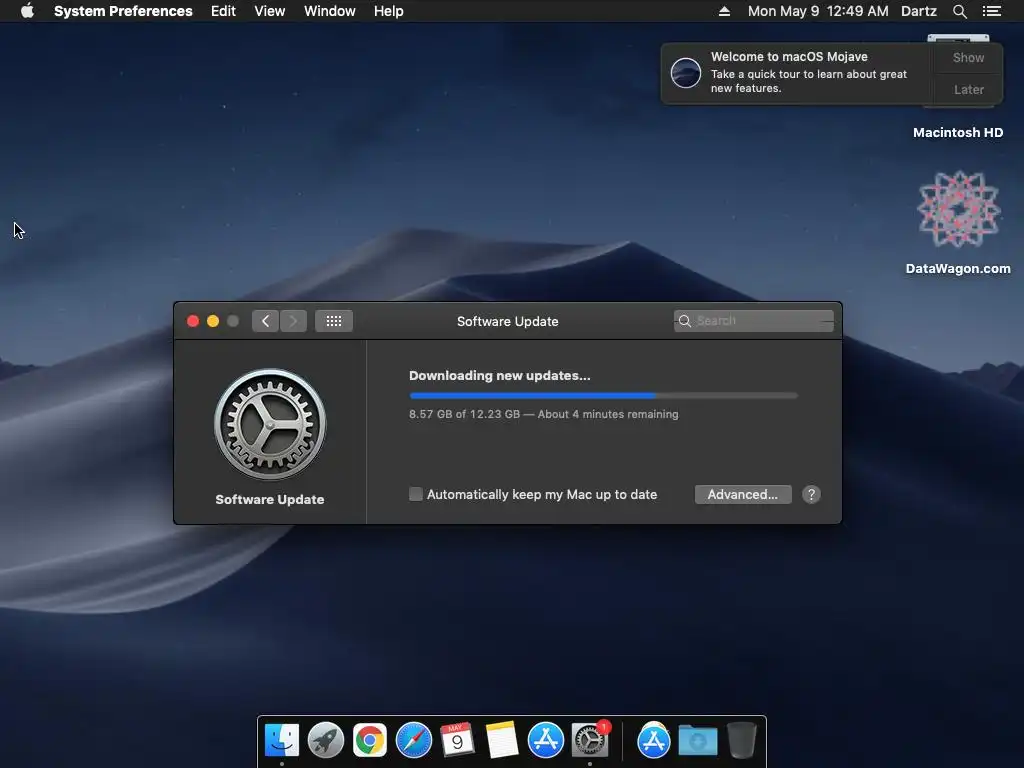The height and width of the screenshot is (768, 1024).
Task: Open Safari from the Dock
Action: point(414,740)
